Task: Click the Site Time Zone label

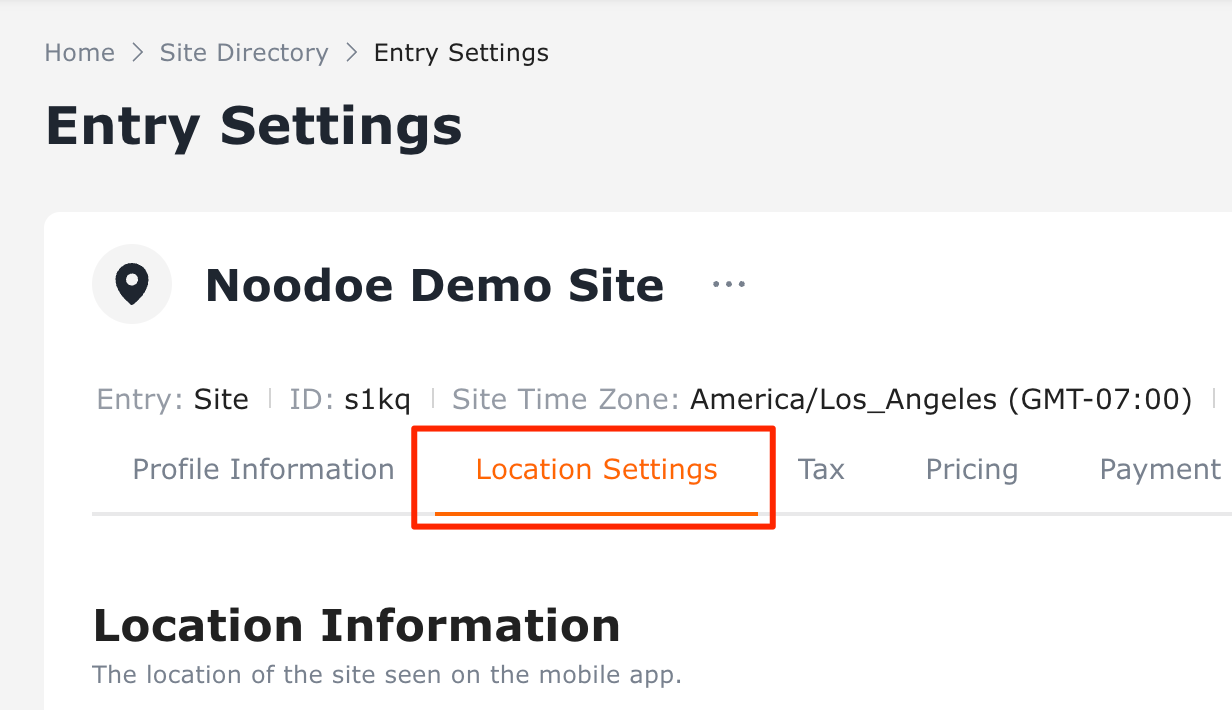Action: 565,401
